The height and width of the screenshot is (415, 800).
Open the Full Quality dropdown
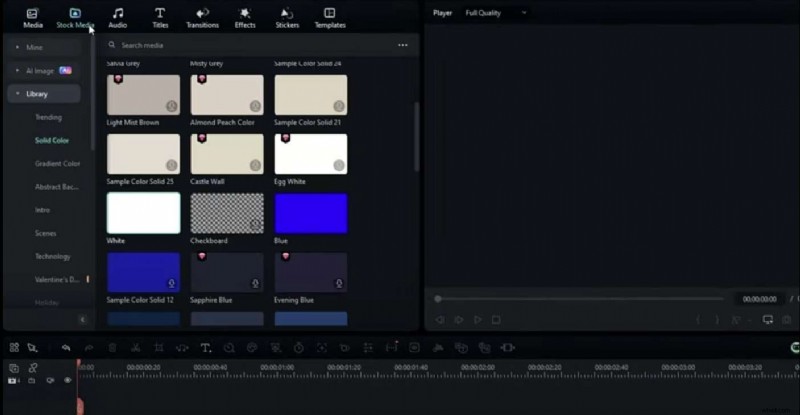(x=496, y=13)
